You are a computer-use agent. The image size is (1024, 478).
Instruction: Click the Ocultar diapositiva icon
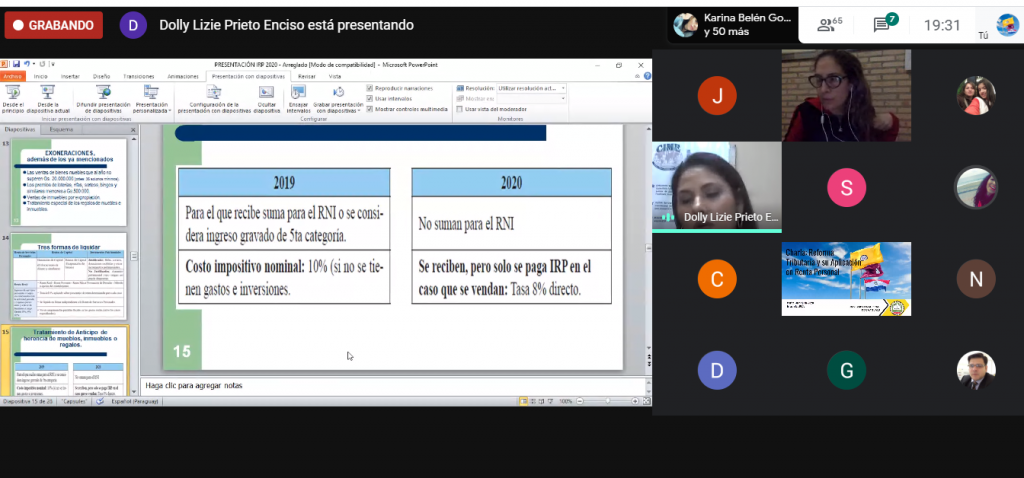[267, 97]
